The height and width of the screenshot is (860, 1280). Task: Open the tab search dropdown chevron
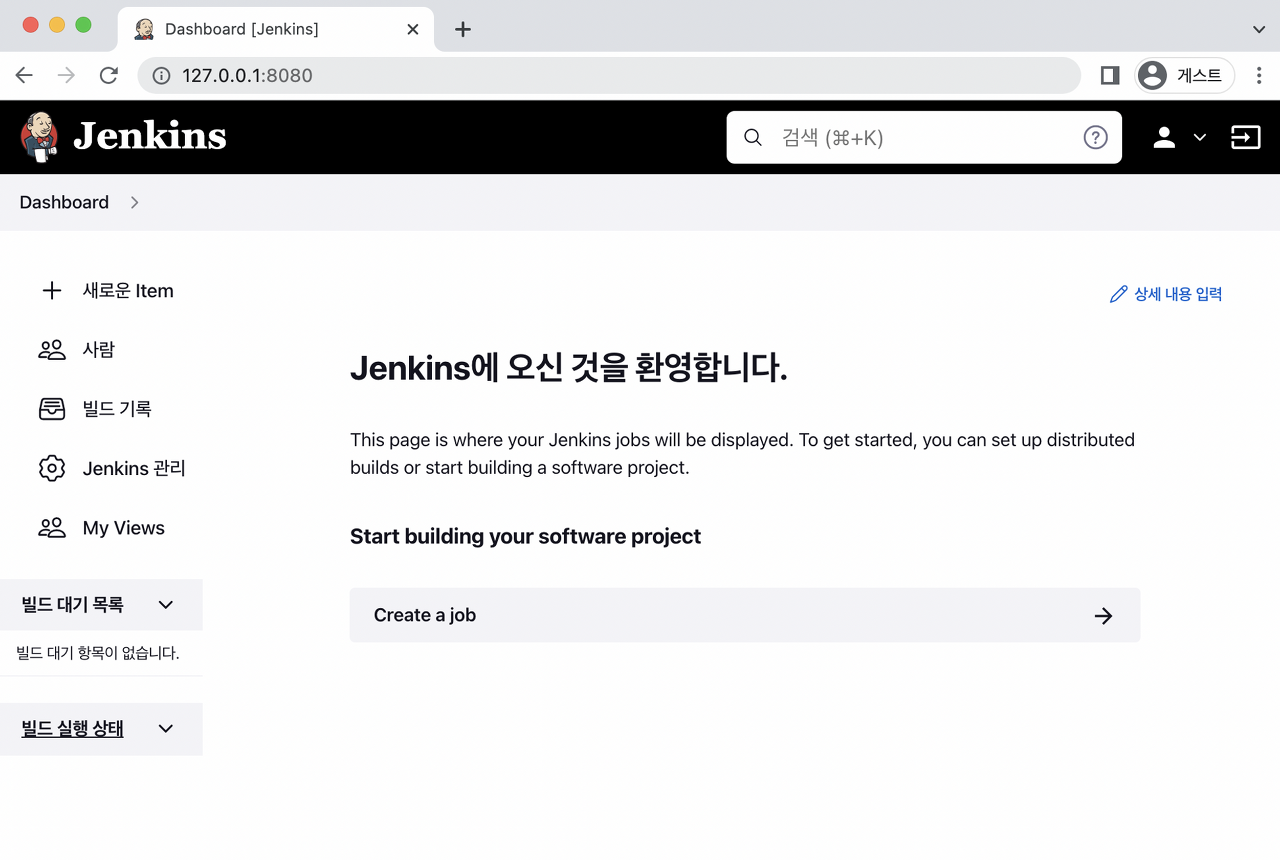(x=1259, y=29)
